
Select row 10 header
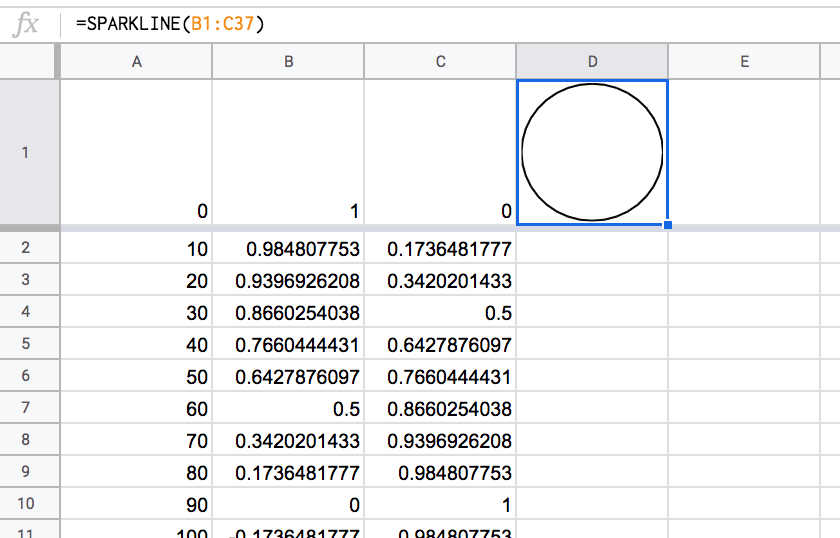(x=25, y=503)
